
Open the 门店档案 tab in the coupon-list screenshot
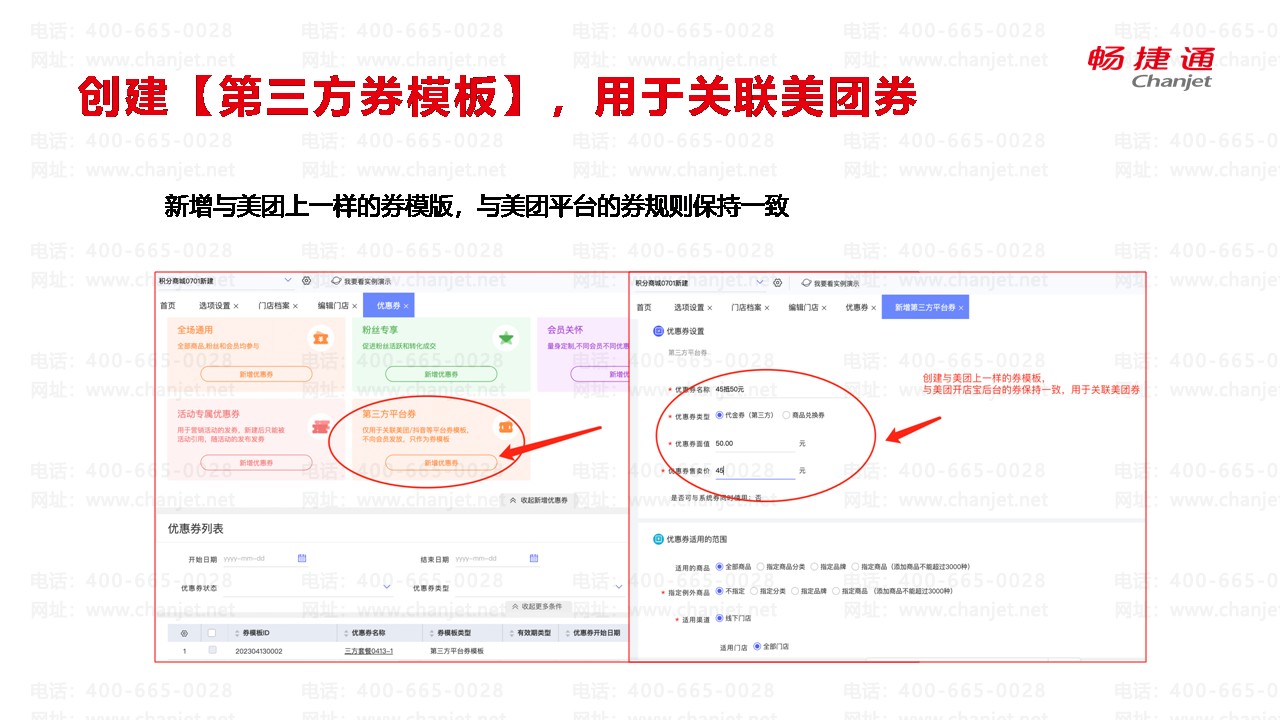coord(272,306)
